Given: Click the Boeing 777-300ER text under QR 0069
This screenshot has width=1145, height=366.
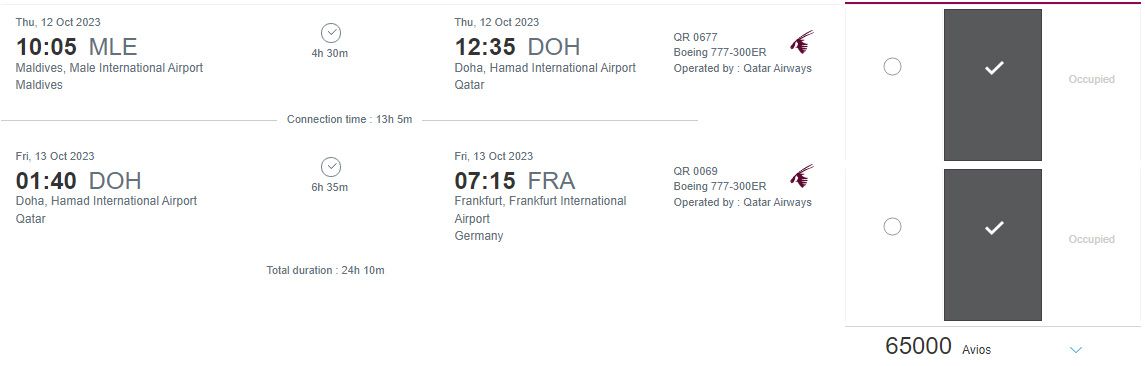Looking at the screenshot, I should [x=719, y=187].
